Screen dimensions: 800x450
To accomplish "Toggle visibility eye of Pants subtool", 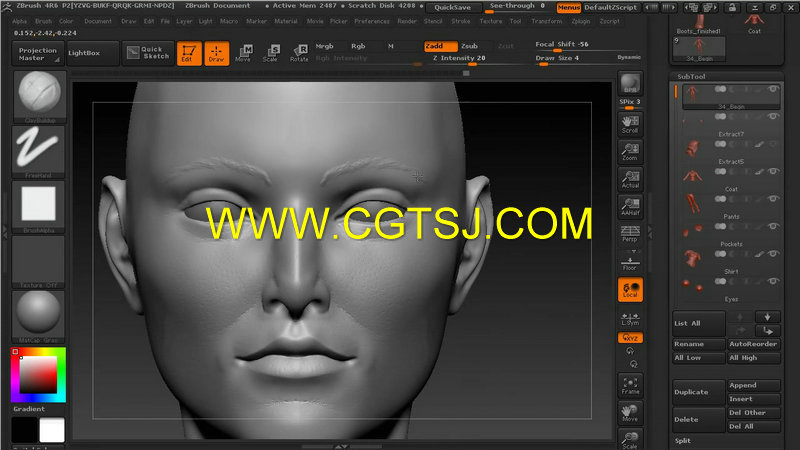I will pyautogui.click(x=773, y=198).
